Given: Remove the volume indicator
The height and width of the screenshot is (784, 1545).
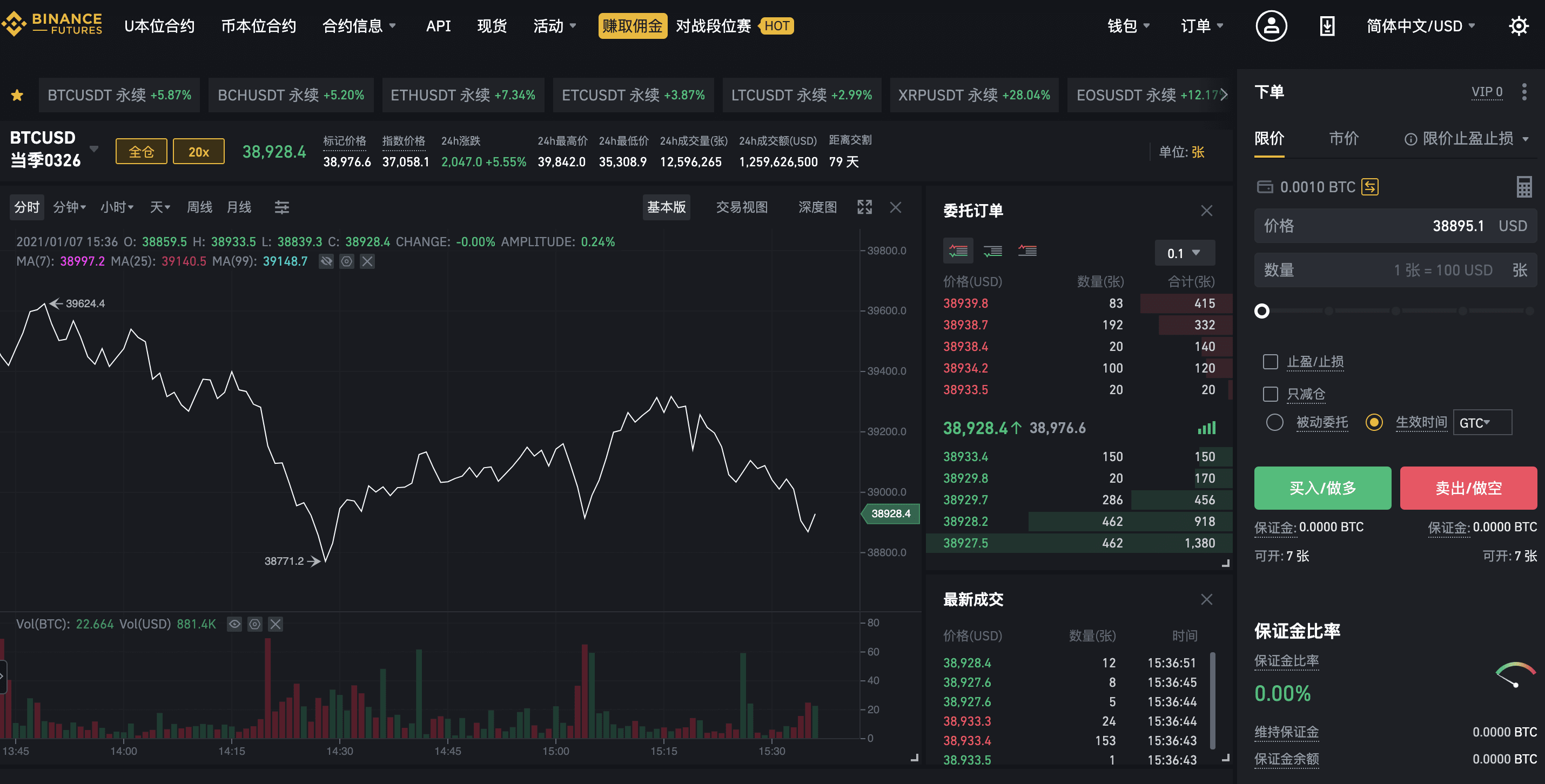Looking at the screenshot, I should tap(276, 624).
